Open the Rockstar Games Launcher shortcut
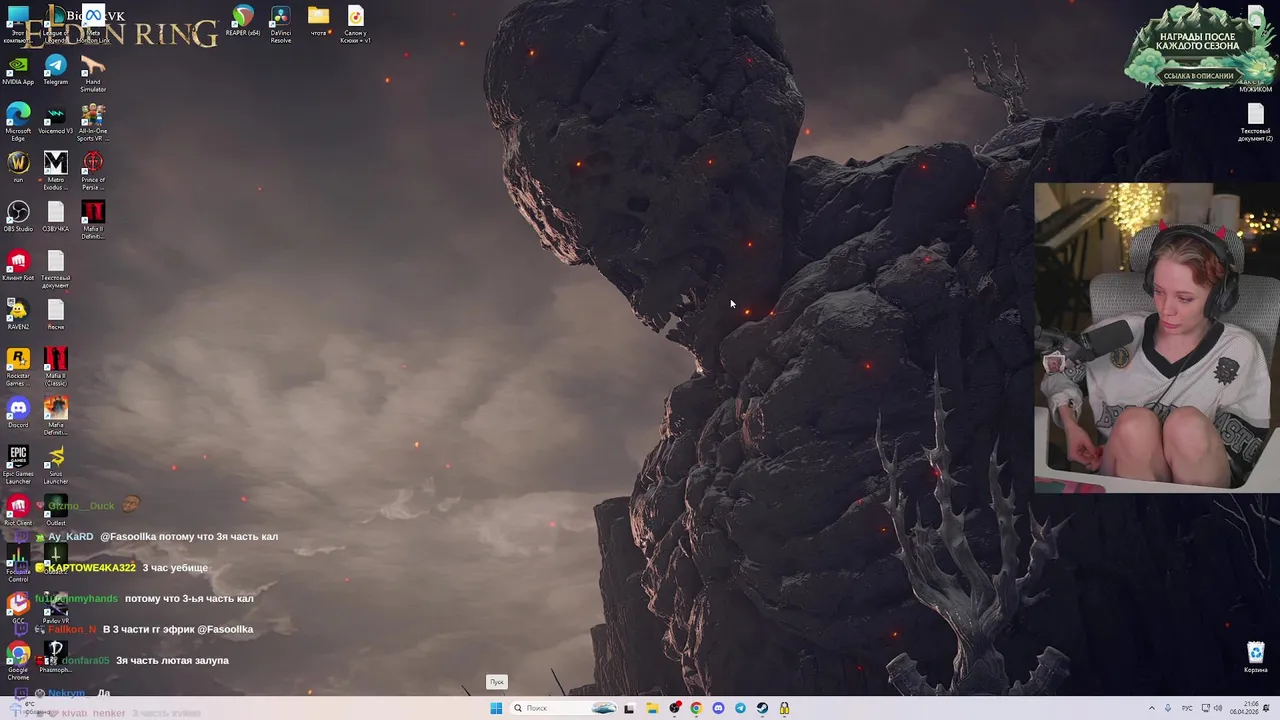Screen dimensions: 1280x720 click(18, 368)
